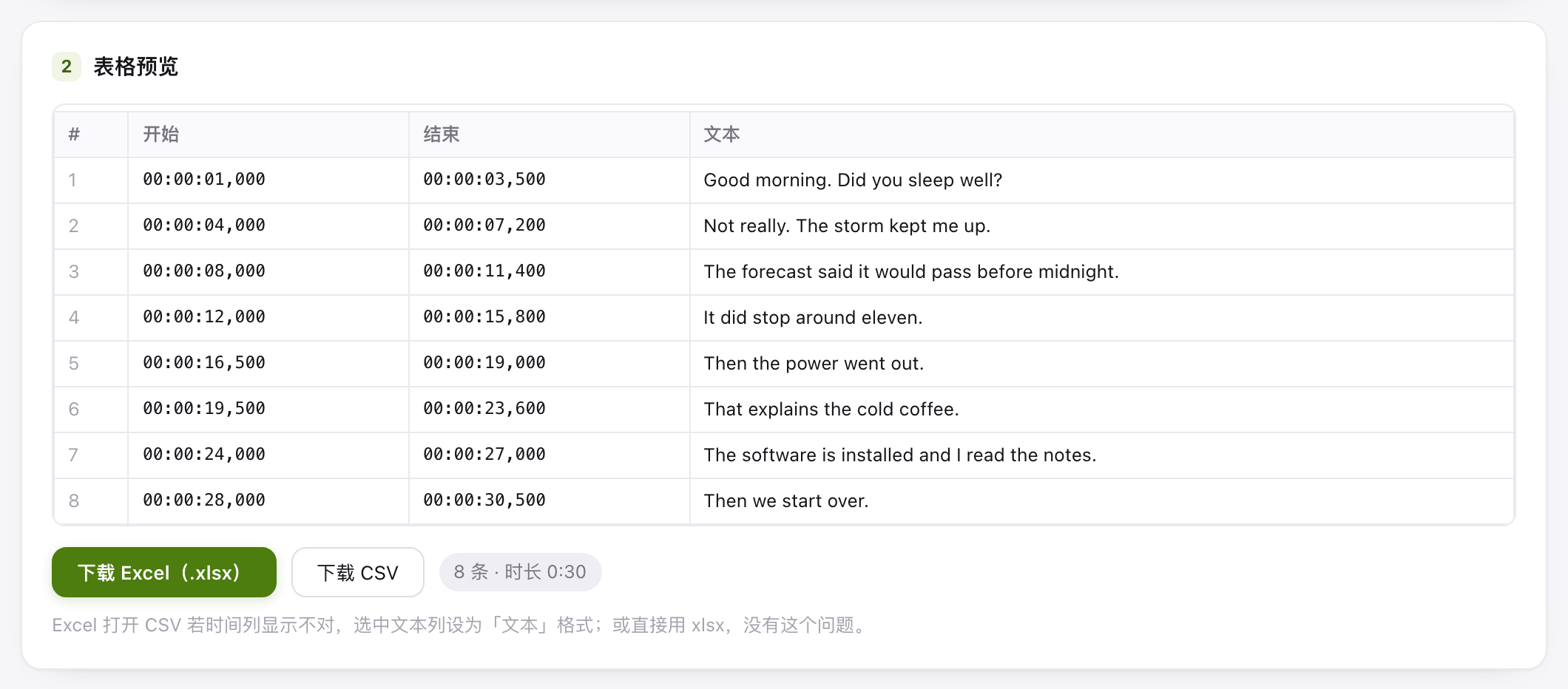1568x689 pixels.
Task: Click the 文本 column header
Action: tap(1102, 135)
